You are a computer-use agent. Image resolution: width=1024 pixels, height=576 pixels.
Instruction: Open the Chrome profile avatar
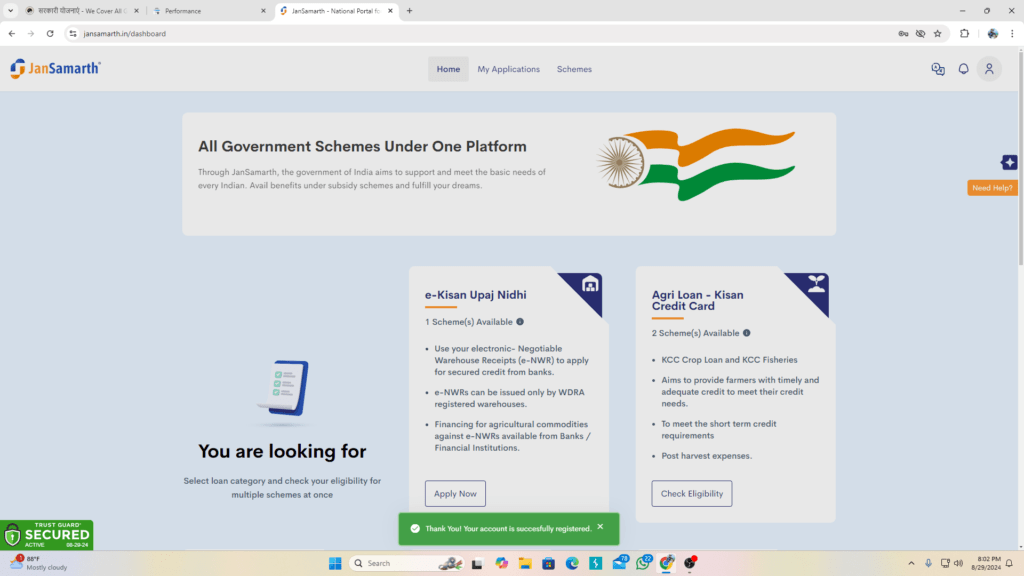coord(993,34)
